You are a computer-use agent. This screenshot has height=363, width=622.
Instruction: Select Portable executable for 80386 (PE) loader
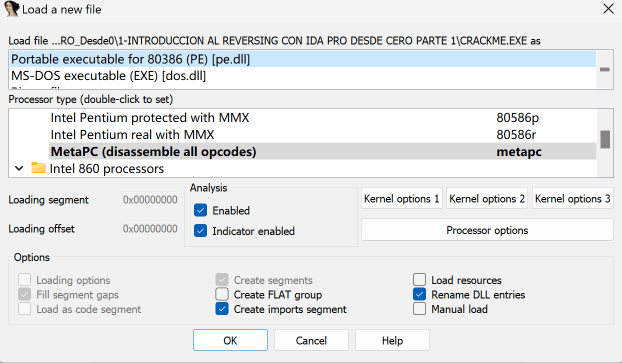(303, 59)
